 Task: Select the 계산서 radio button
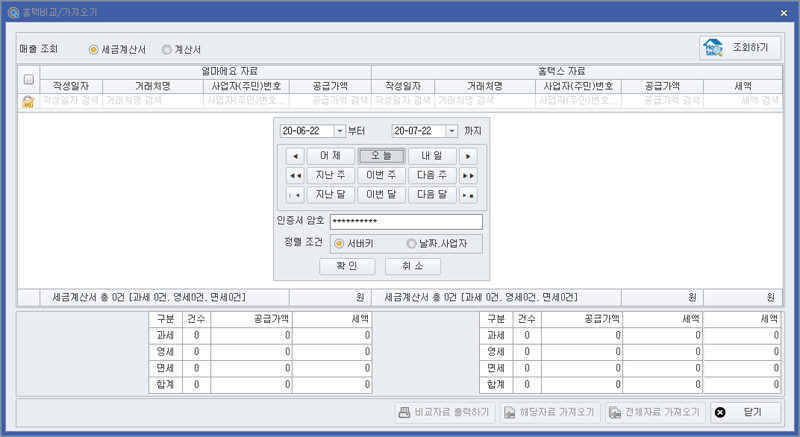166,49
